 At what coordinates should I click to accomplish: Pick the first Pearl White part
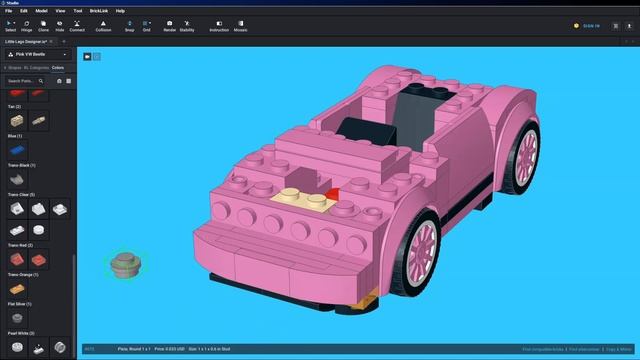coord(17,347)
